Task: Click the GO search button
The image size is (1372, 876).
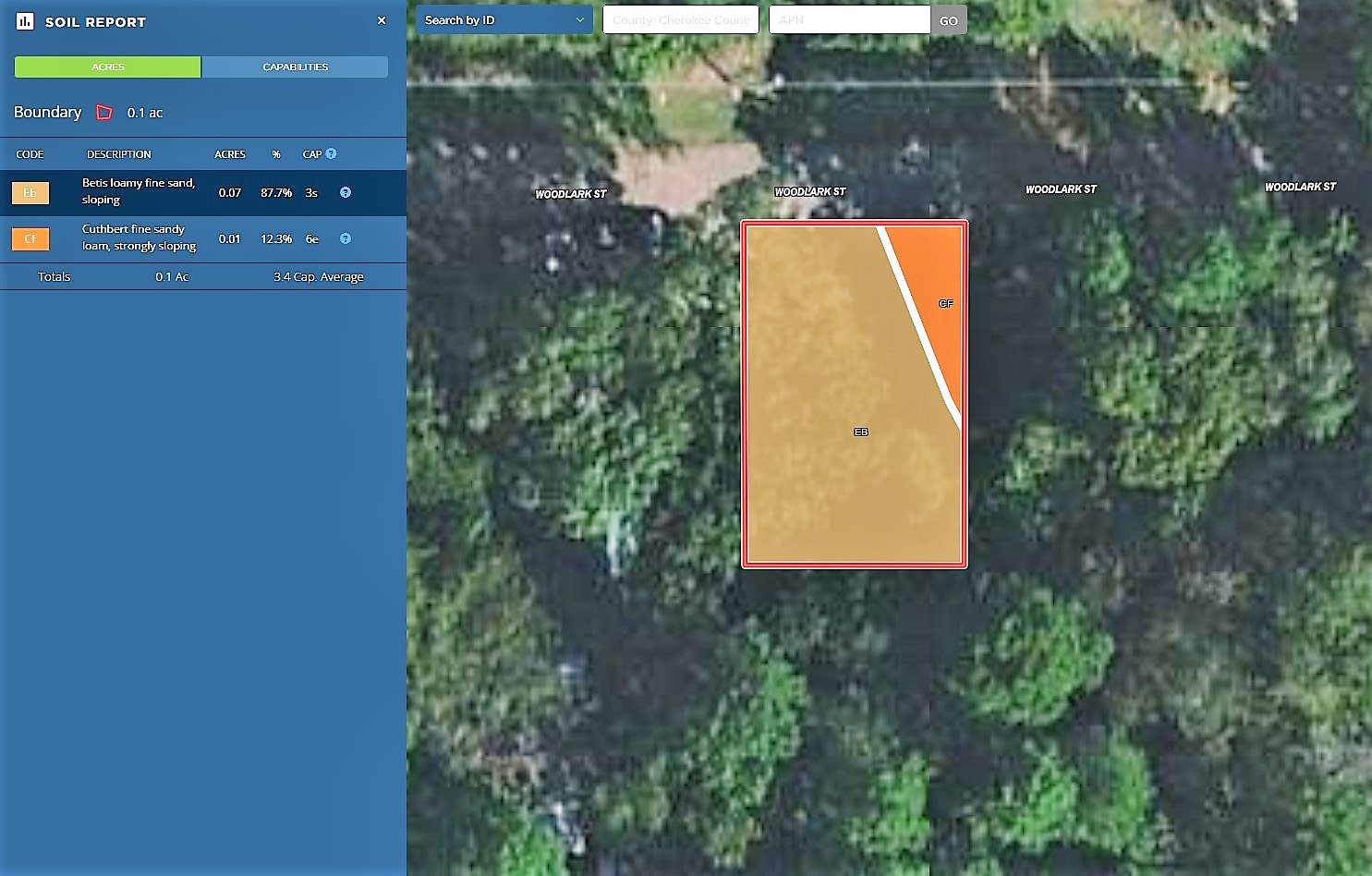Action: (949, 20)
